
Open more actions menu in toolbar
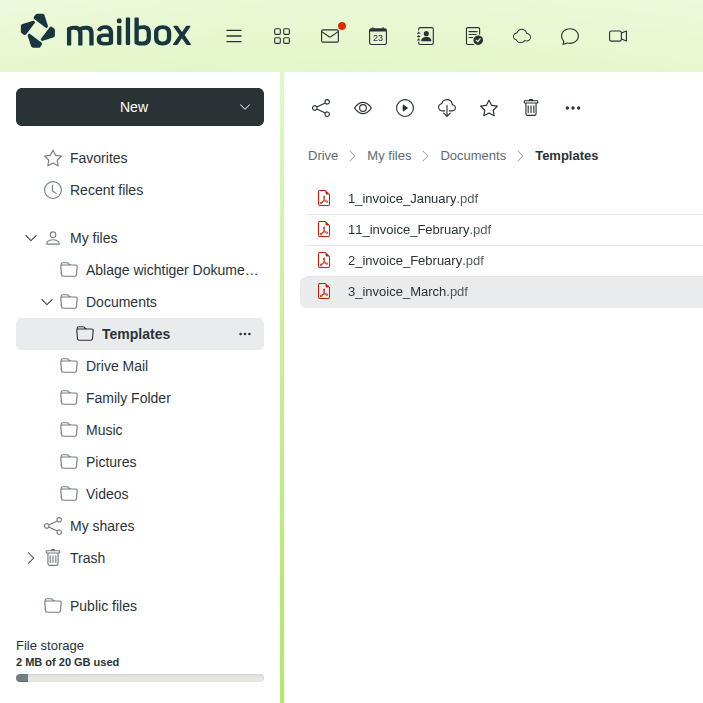[x=573, y=108]
